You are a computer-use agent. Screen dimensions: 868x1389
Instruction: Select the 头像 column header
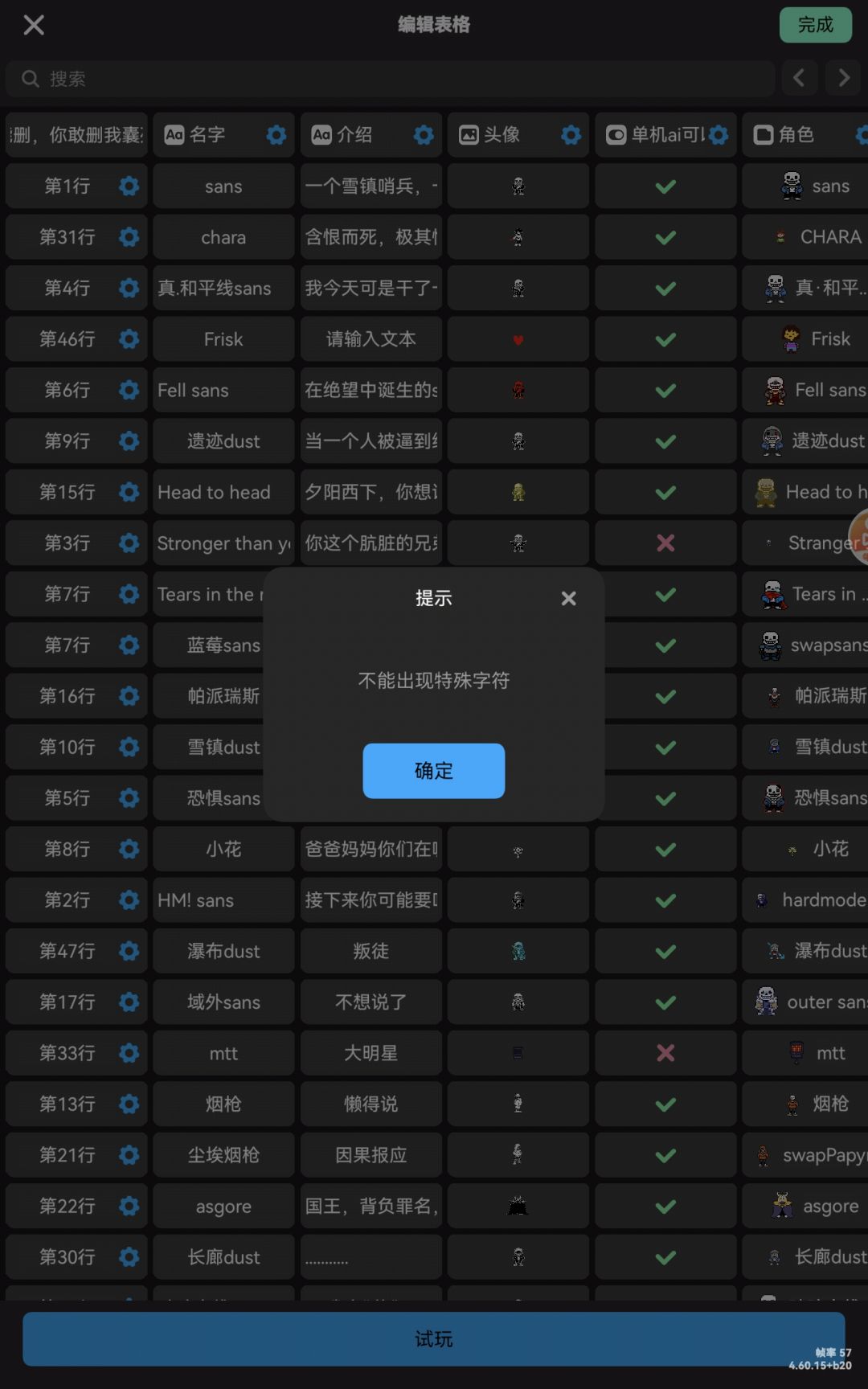518,135
